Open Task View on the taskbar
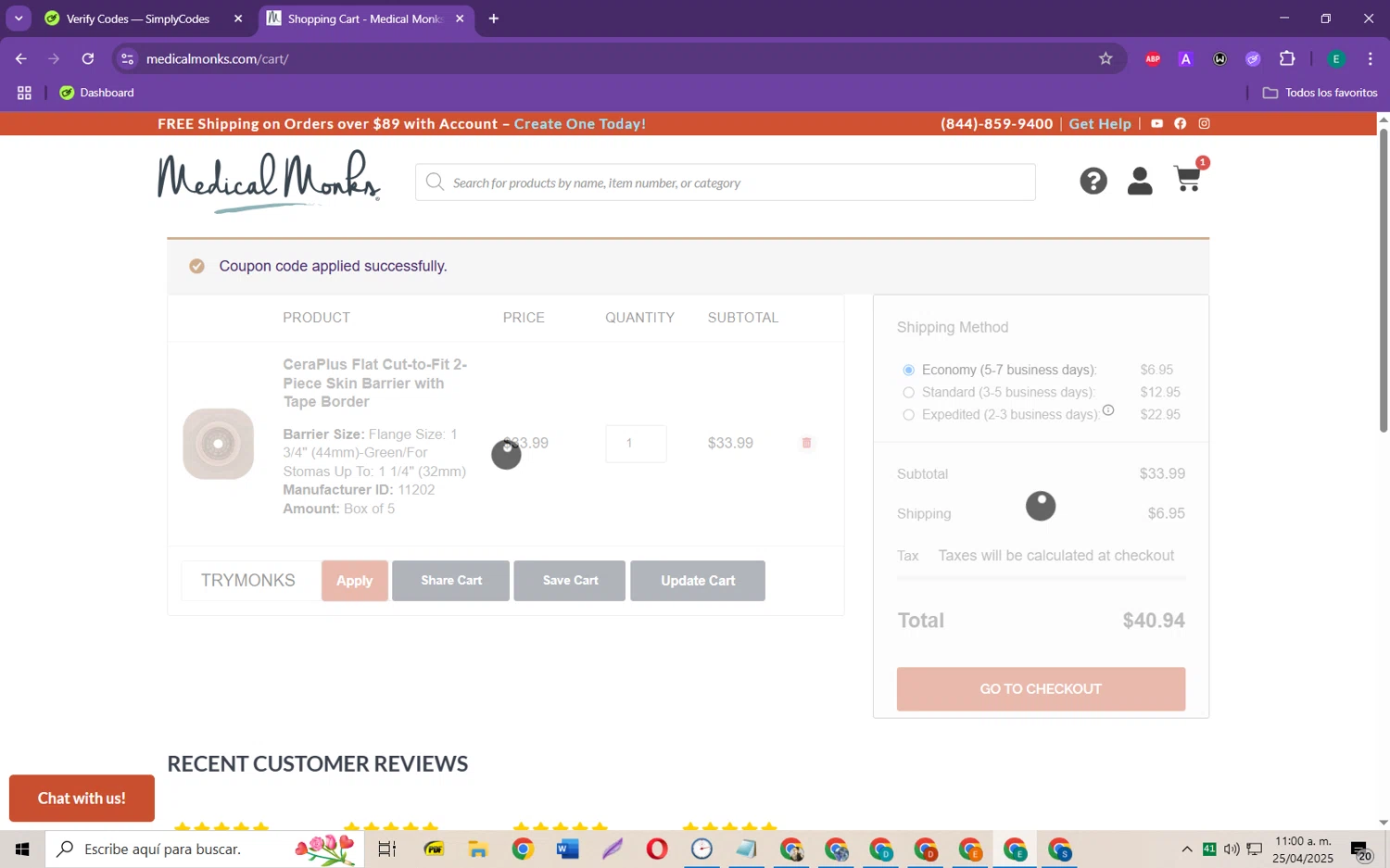Screen dimensions: 1390x868 point(387,849)
